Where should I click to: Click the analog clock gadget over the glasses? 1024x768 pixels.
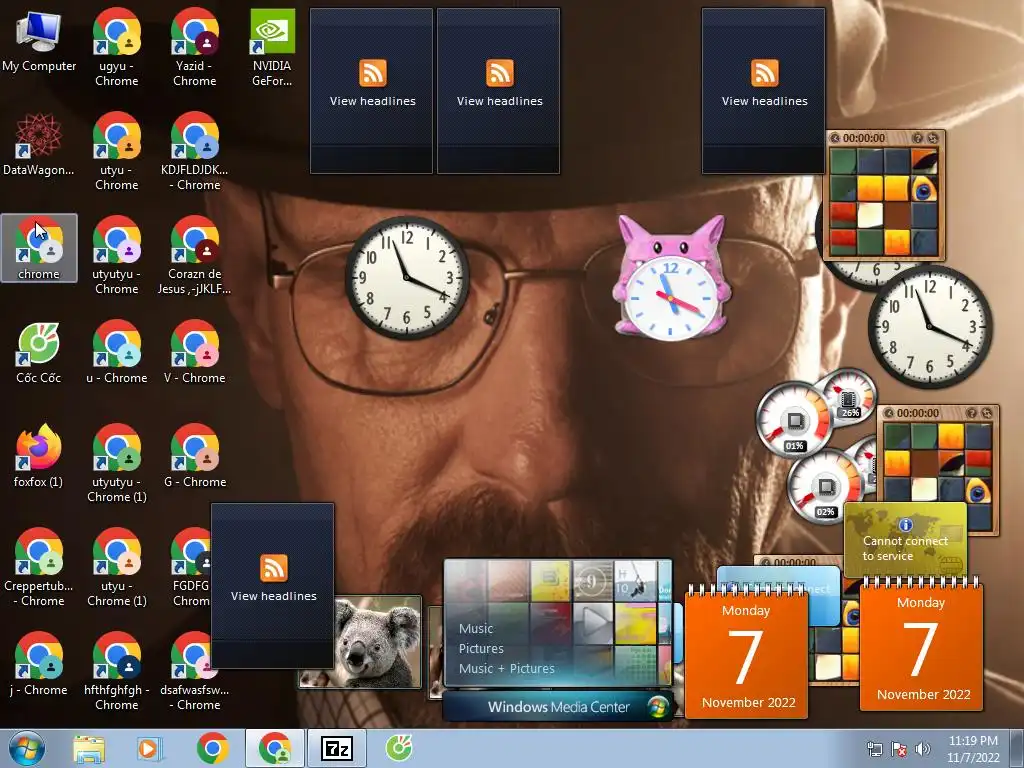coord(406,278)
